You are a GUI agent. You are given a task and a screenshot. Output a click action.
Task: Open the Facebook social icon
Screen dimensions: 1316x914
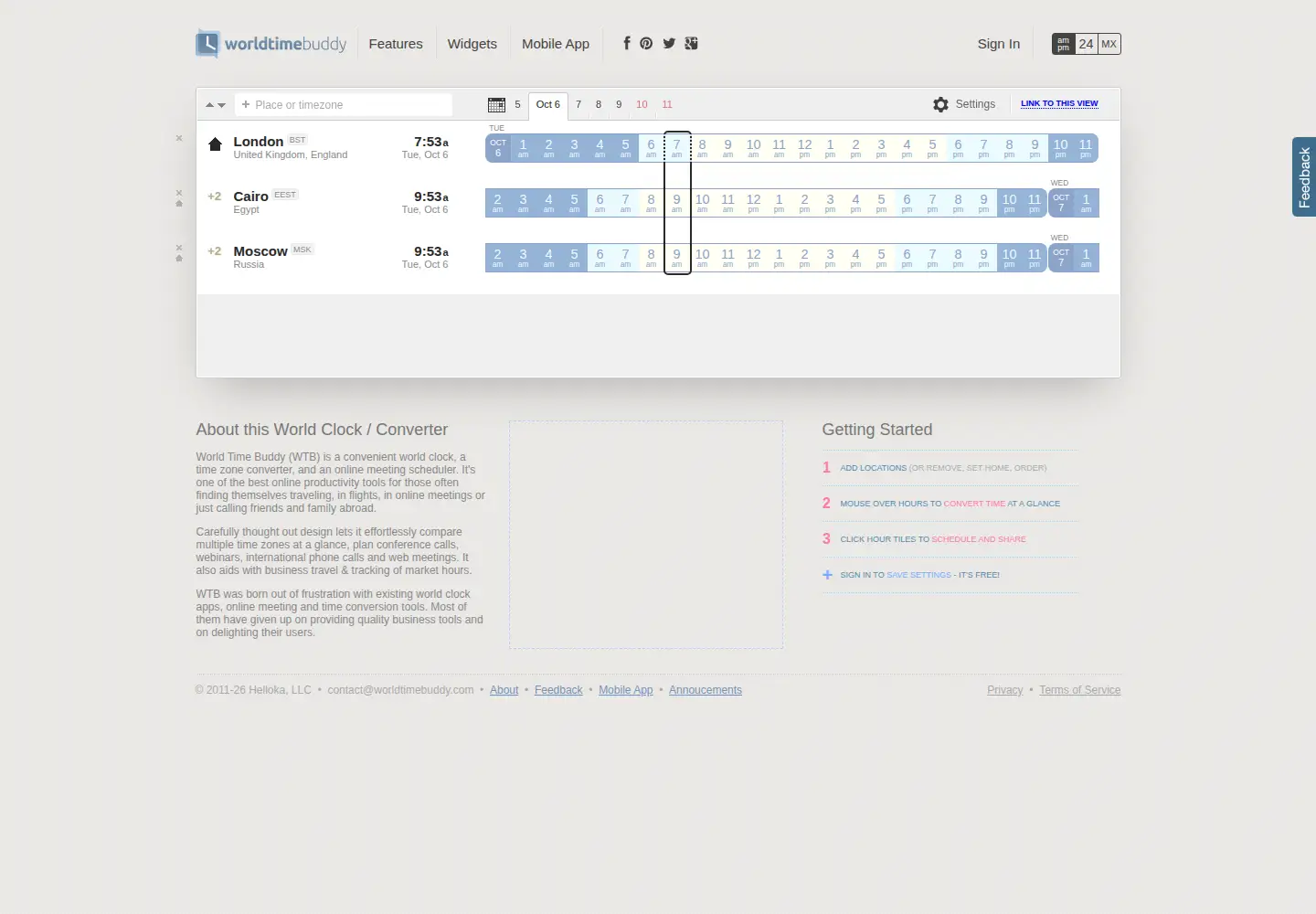tap(627, 43)
